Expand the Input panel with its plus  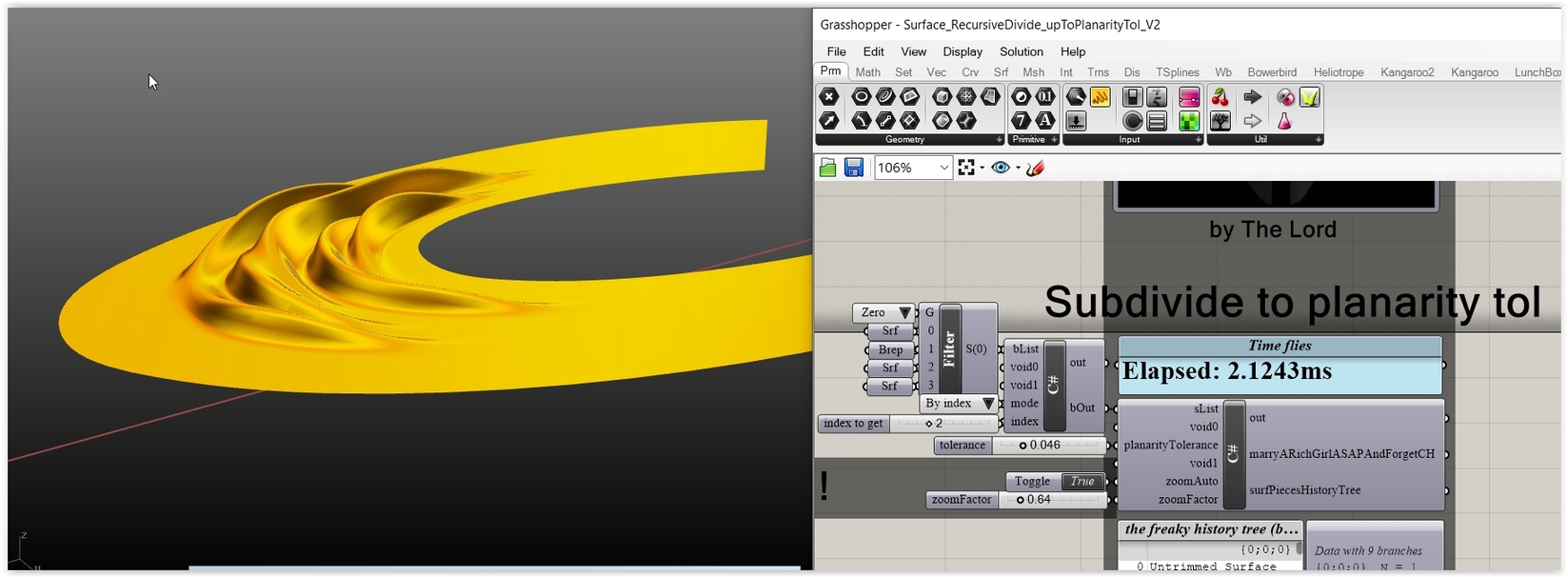click(1198, 140)
